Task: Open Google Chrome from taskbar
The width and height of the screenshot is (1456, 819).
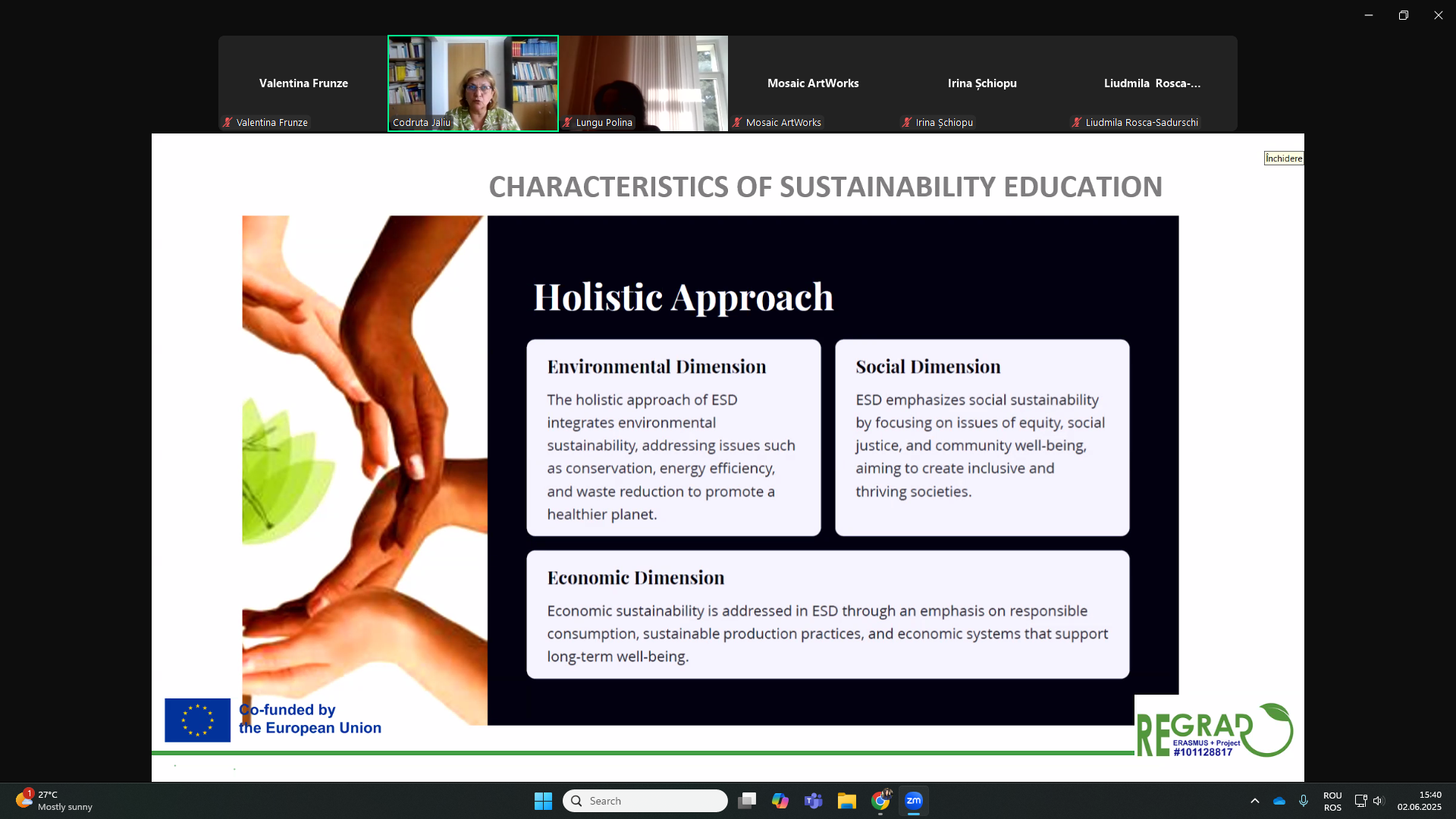Action: tap(880, 801)
